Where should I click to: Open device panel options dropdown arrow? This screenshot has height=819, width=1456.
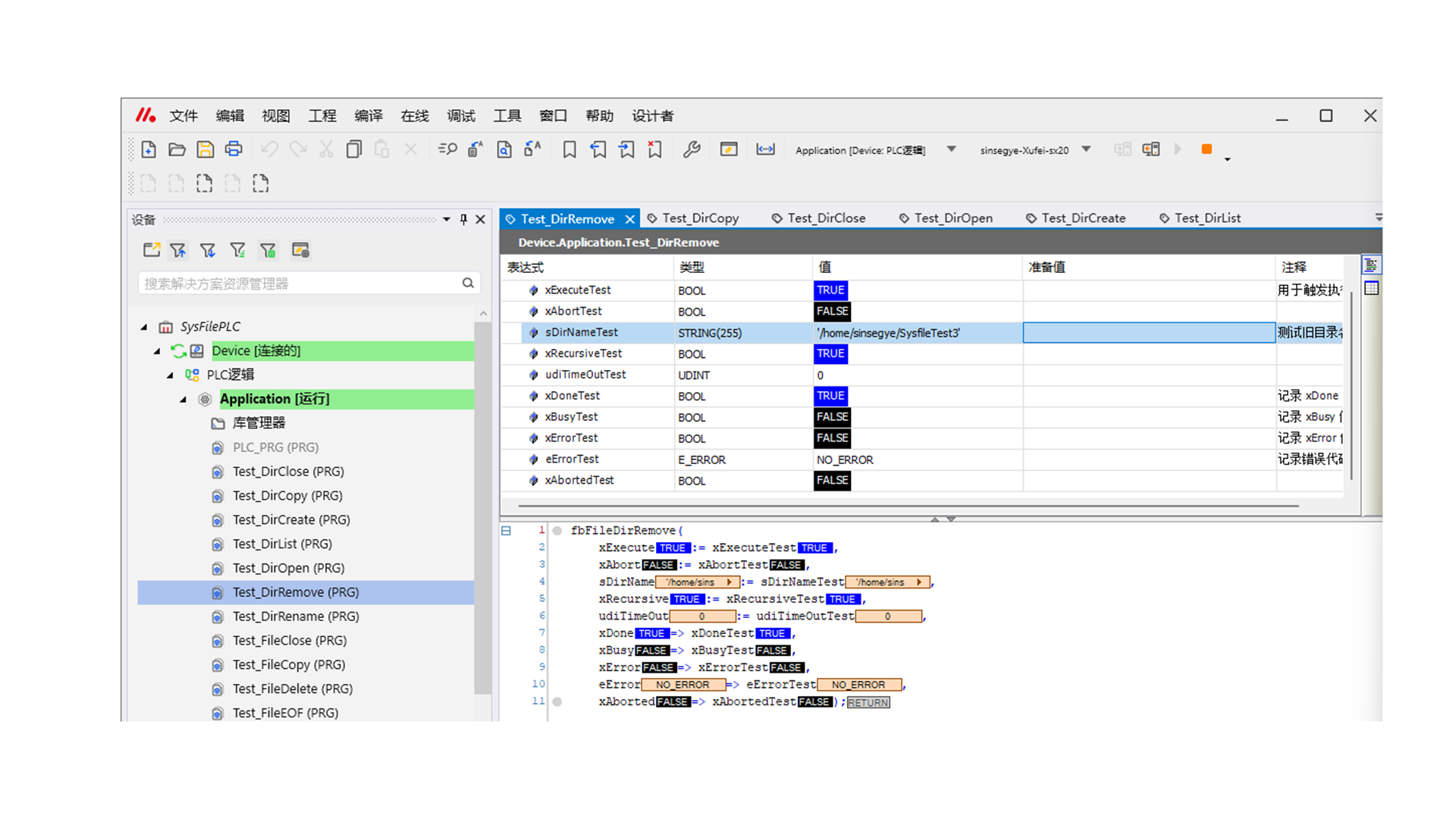447,219
